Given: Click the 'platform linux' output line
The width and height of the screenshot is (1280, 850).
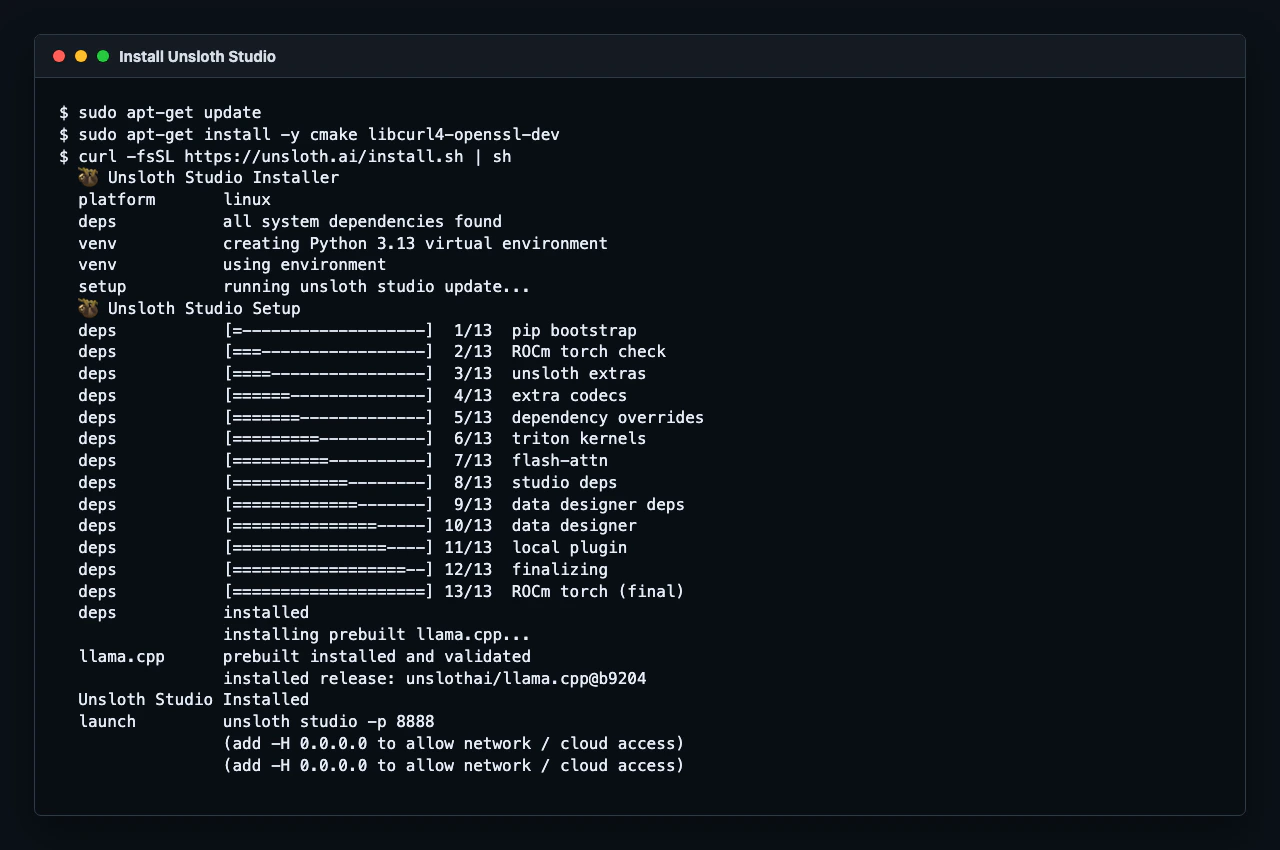Looking at the screenshot, I should pos(175,200).
